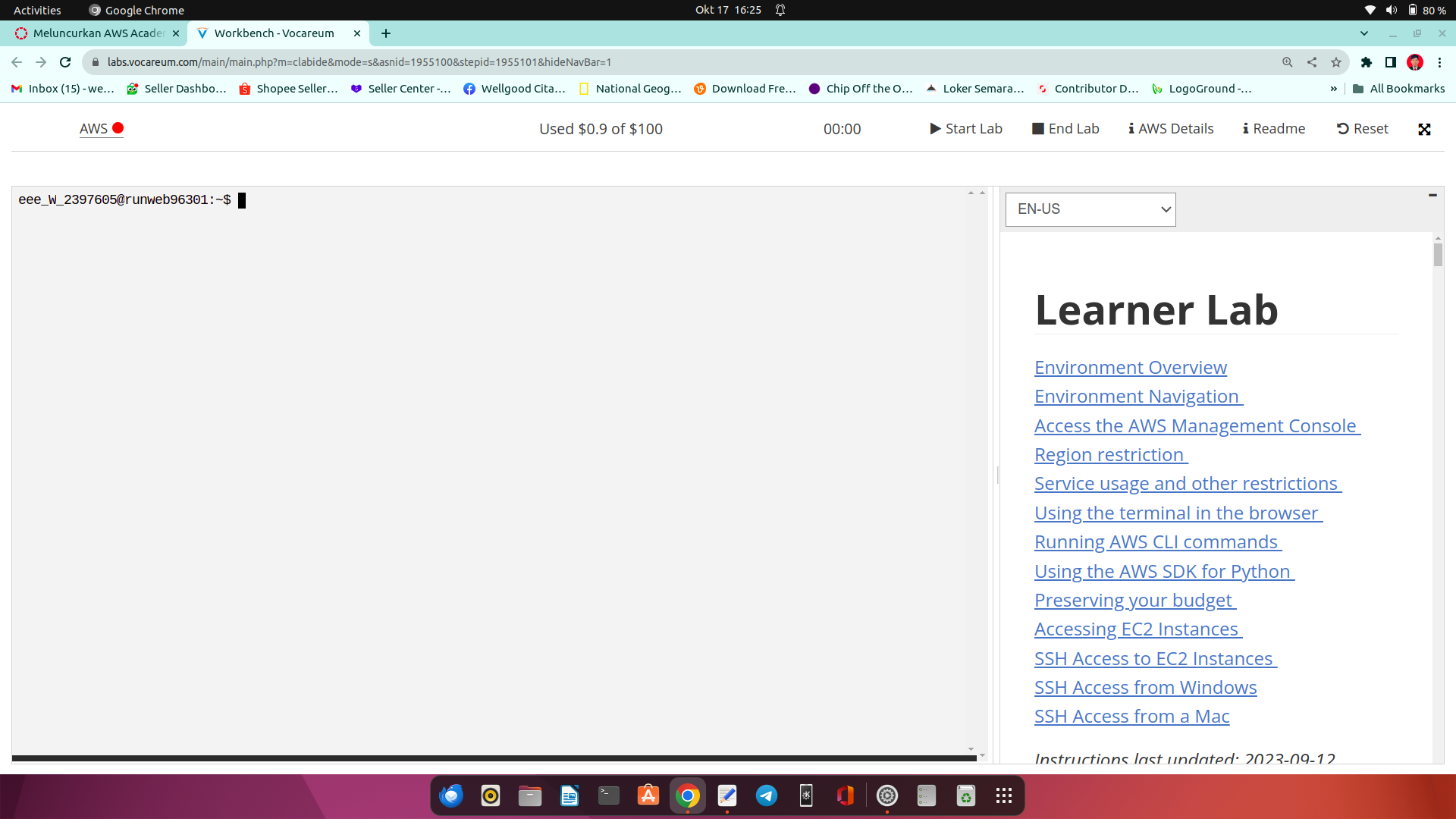Reset the lab environment
The width and height of the screenshot is (1456, 819).
[x=1362, y=129]
